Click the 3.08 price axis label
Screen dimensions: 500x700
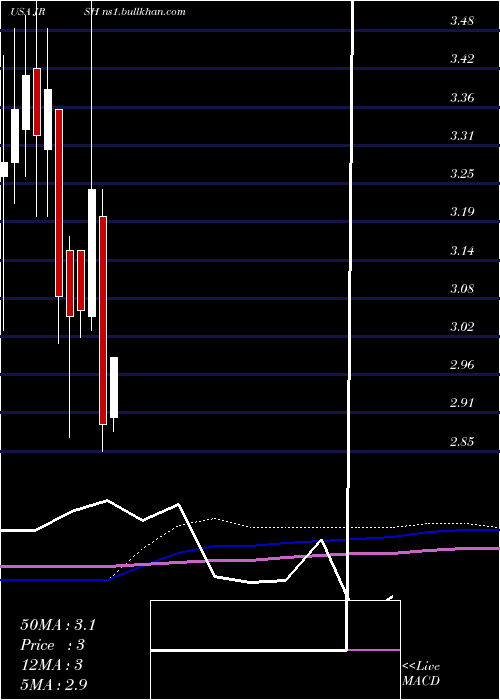(x=462, y=288)
